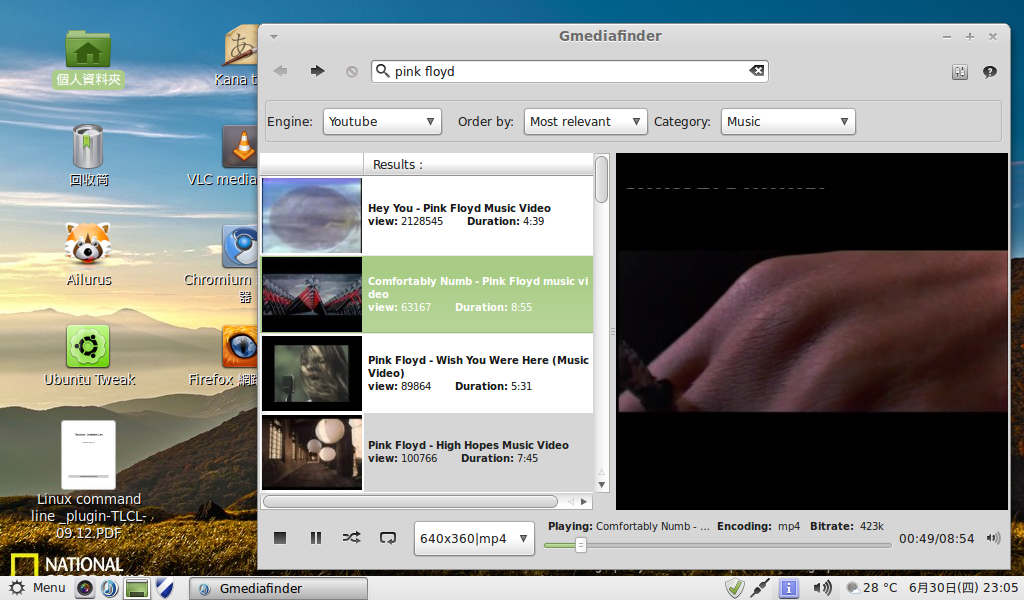Maximize the Gmediafinder window

[970, 37]
